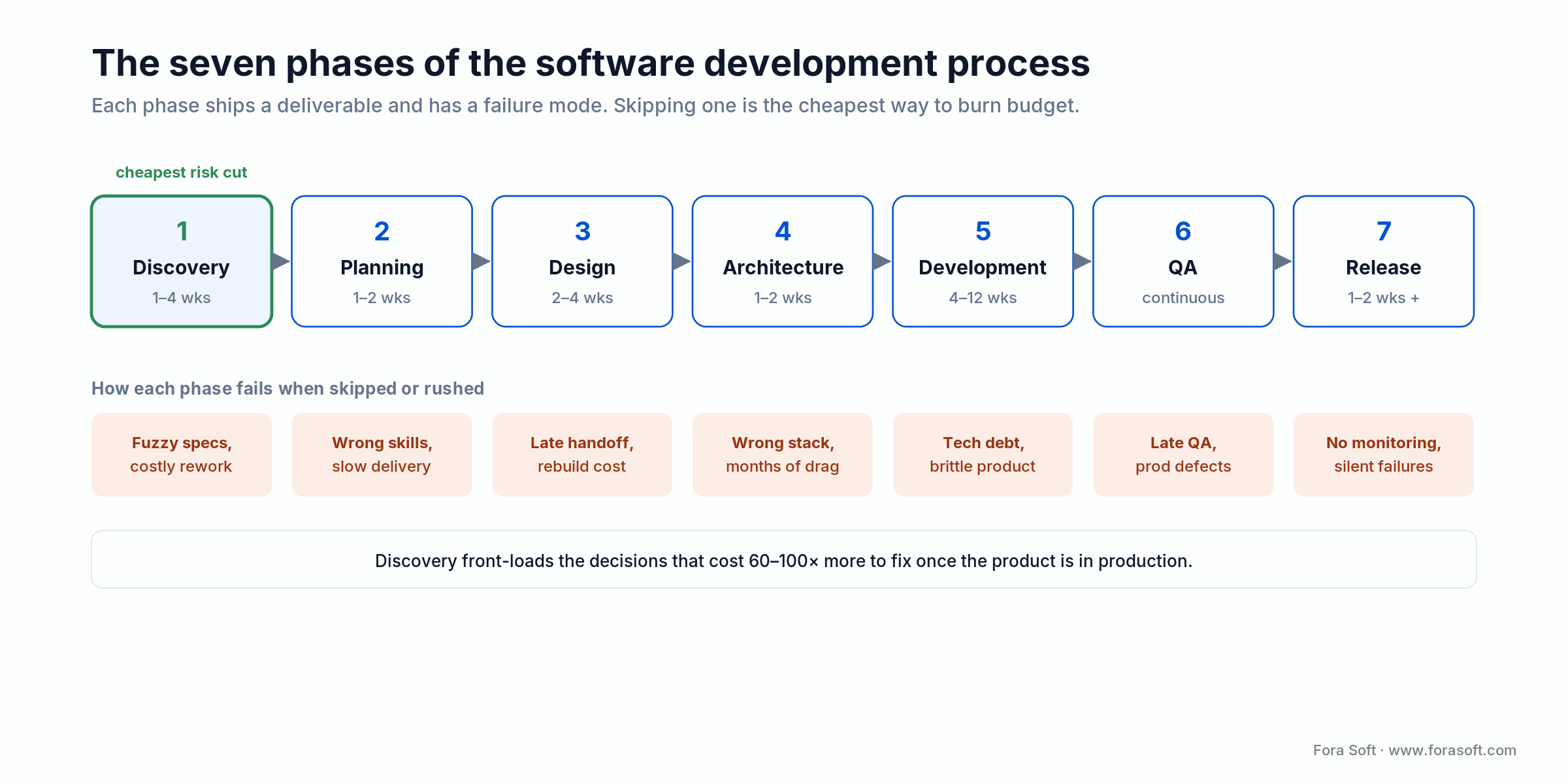
Task: Select the QA phase card
Action: click(x=1183, y=261)
